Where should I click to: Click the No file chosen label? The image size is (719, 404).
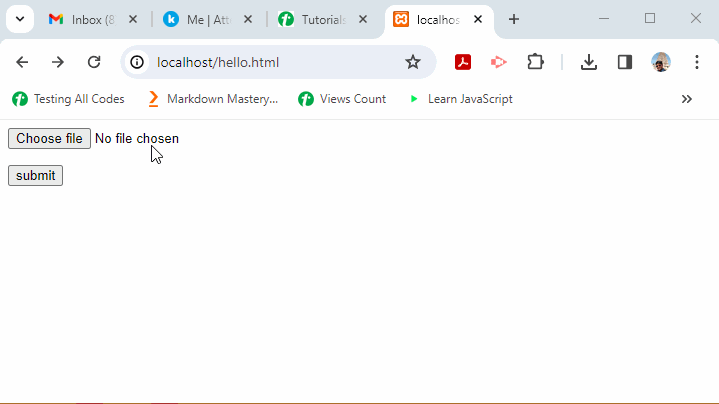point(137,138)
